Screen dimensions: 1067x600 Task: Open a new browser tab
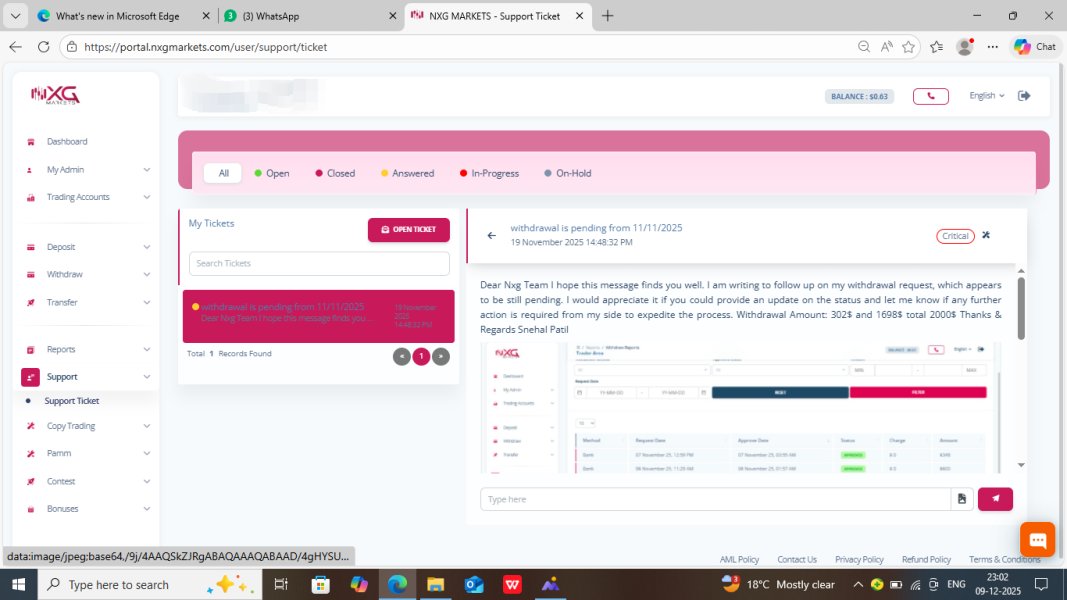click(x=608, y=16)
